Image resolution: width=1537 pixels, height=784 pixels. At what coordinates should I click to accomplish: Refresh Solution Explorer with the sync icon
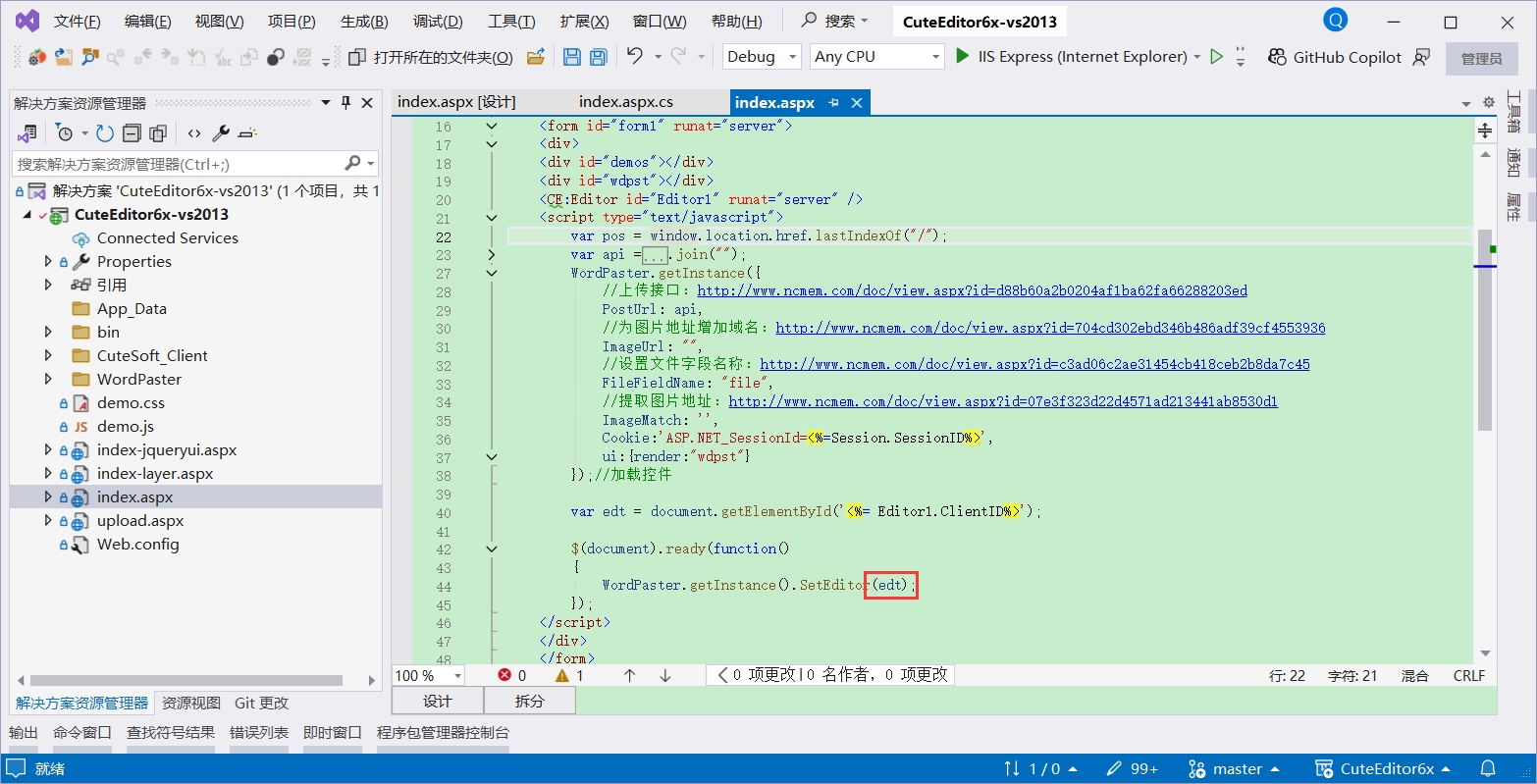tap(105, 133)
